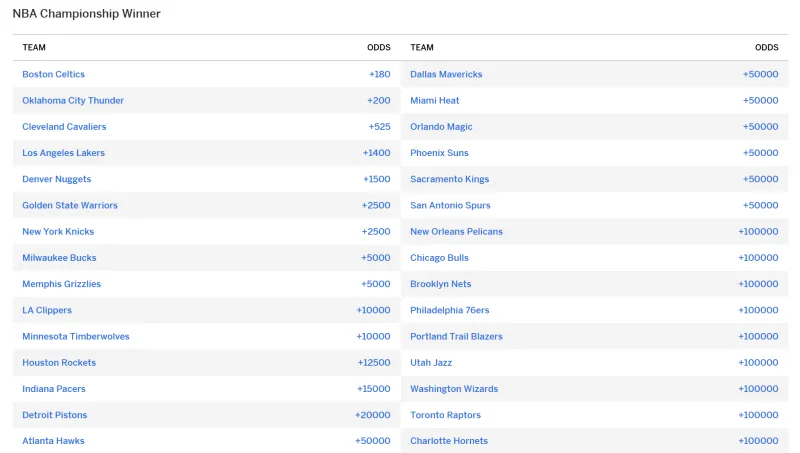Open the New York Knicks link
The image size is (800, 453).
58,231
